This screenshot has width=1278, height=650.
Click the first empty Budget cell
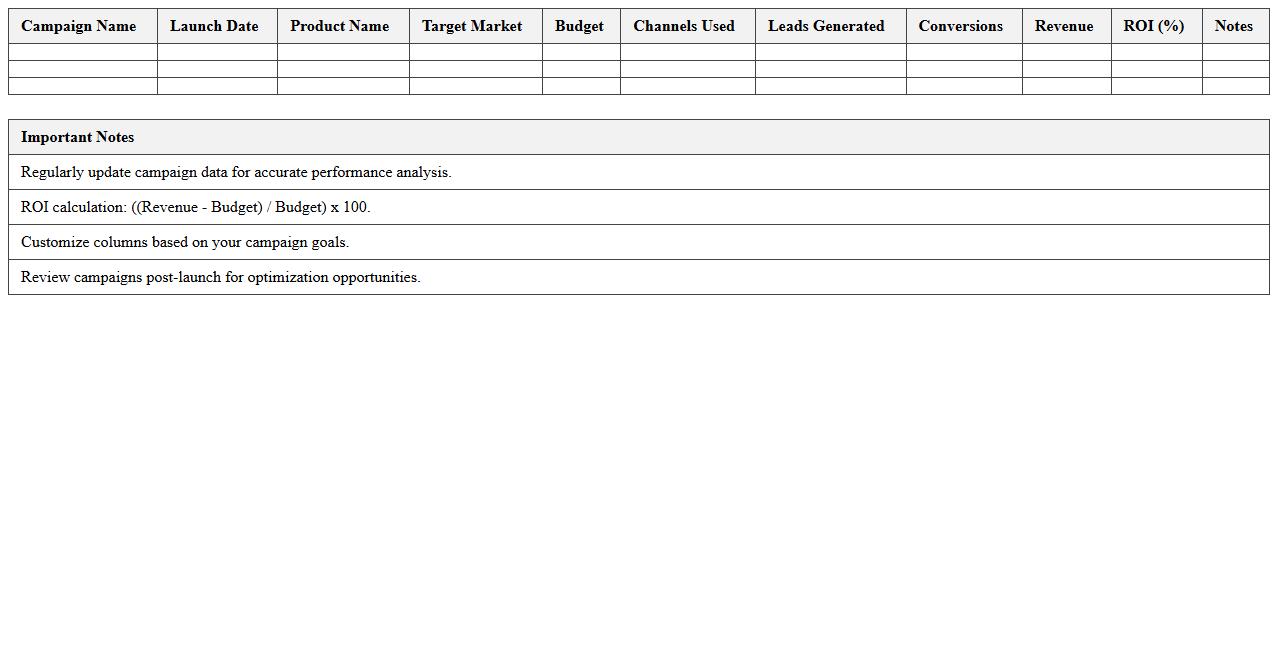click(579, 52)
